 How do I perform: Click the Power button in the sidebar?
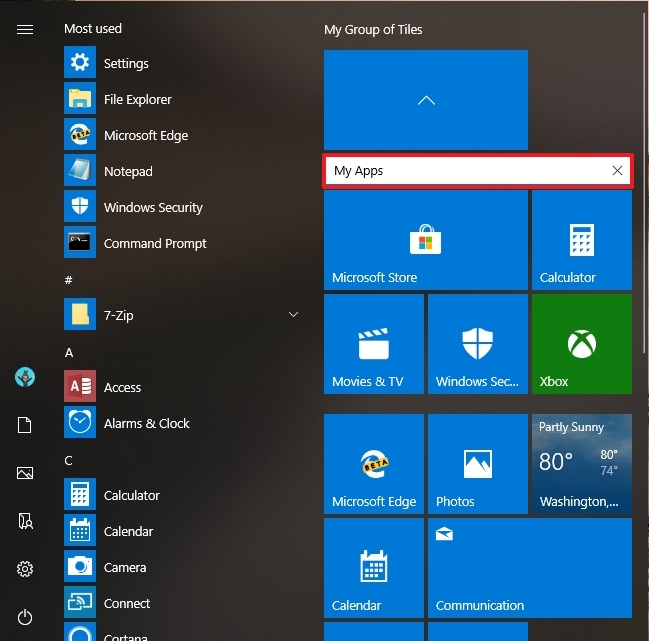point(25,617)
